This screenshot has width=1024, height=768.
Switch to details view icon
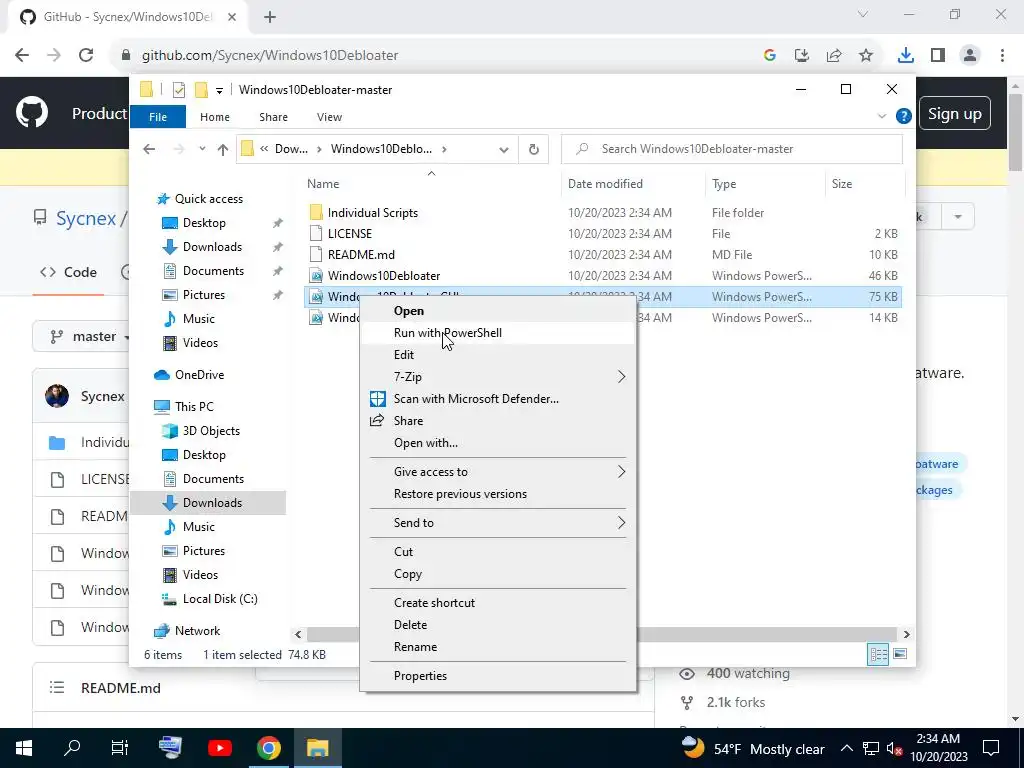(878, 654)
